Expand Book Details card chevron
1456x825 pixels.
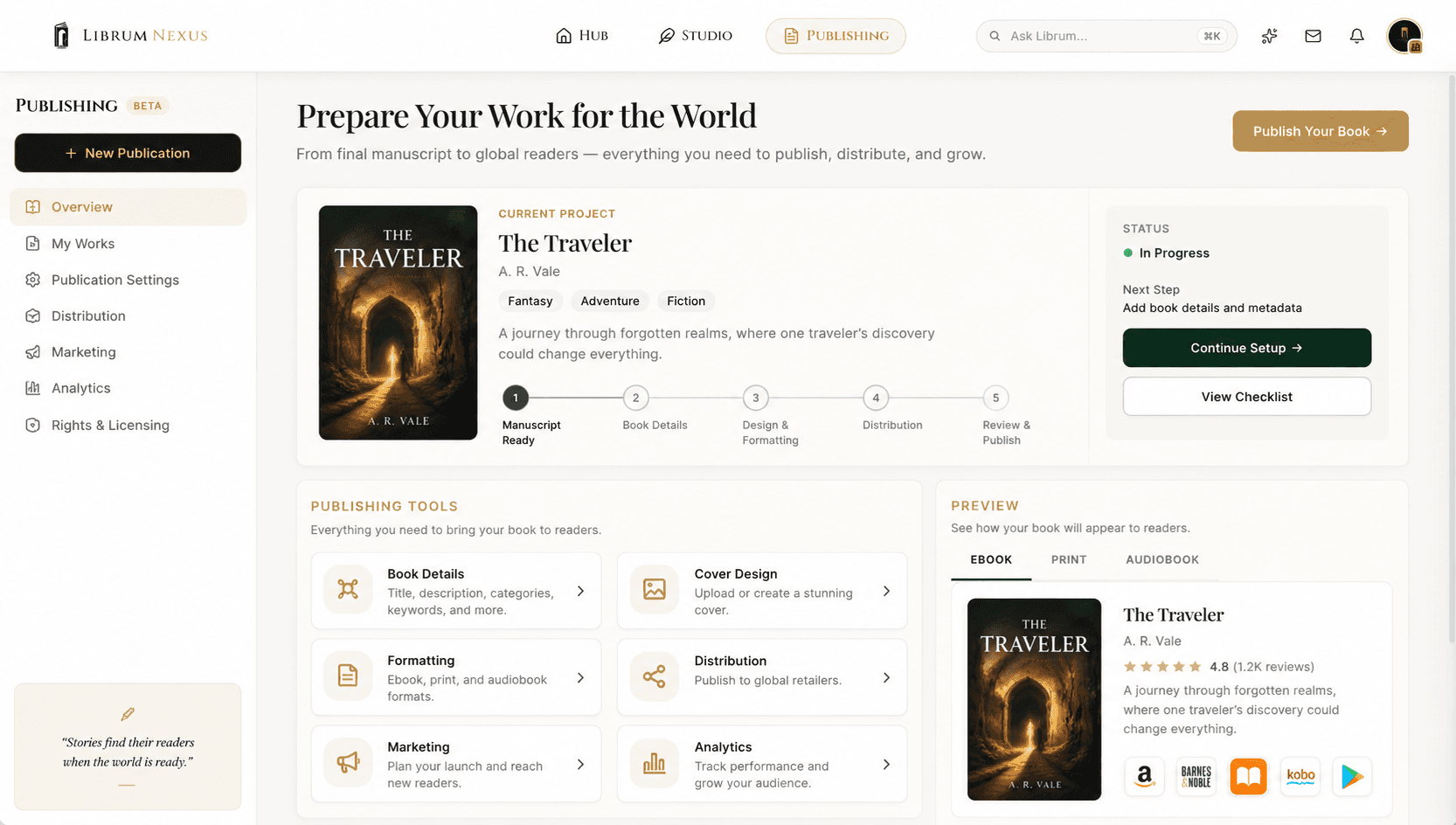[580, 591]
